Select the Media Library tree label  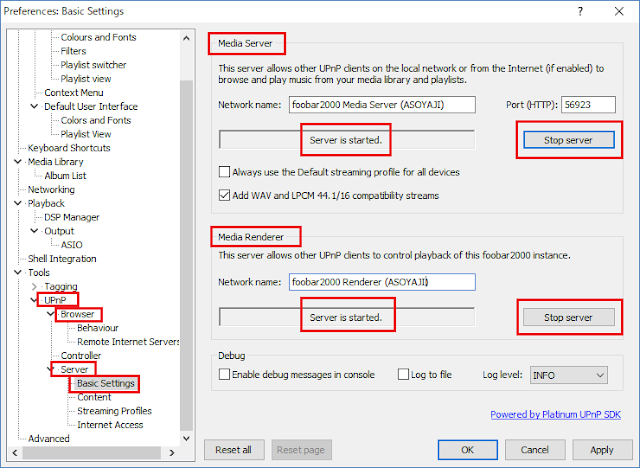tap(56, 162)
